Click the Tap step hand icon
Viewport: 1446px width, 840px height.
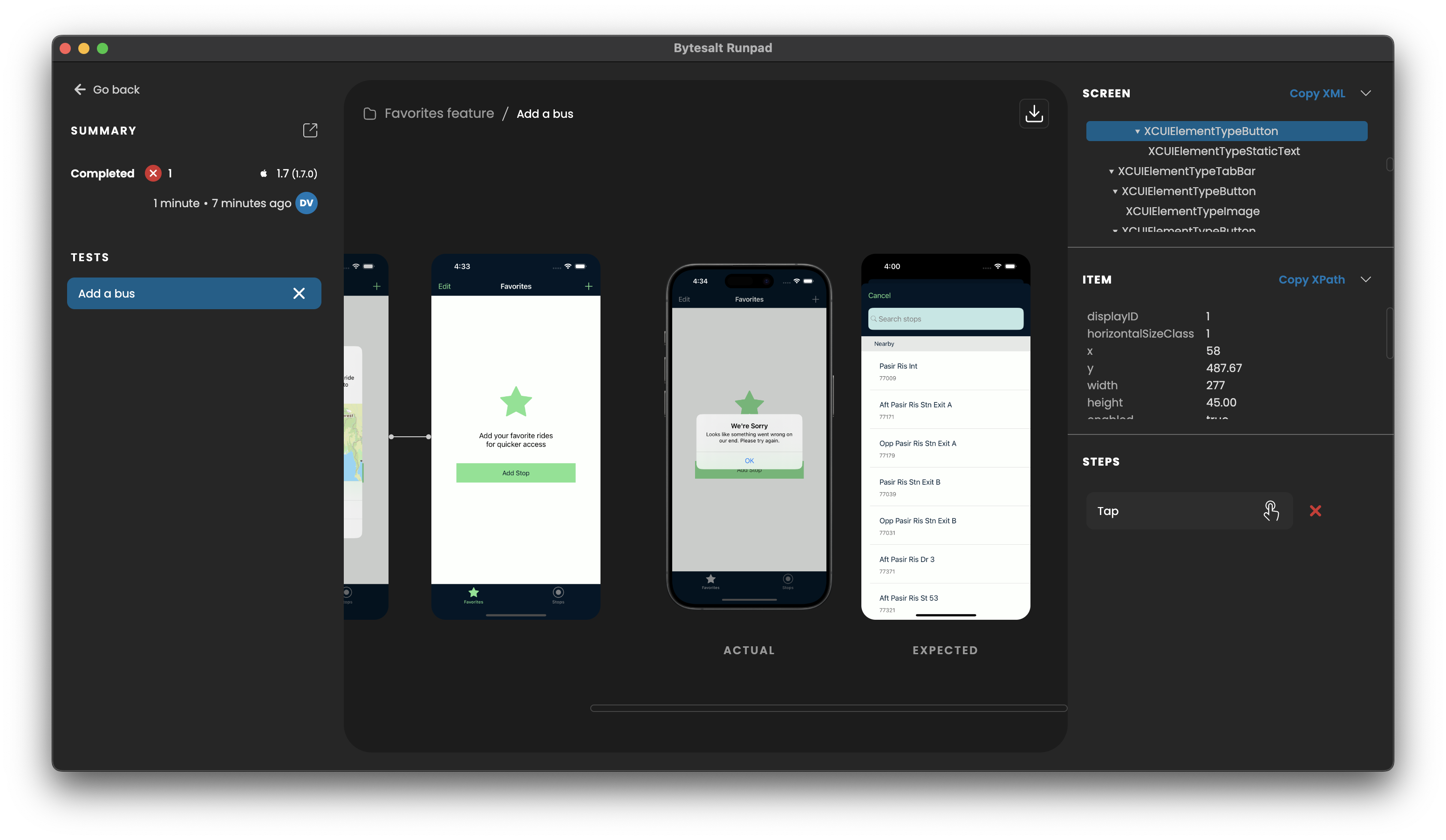tap(1271, 511)
